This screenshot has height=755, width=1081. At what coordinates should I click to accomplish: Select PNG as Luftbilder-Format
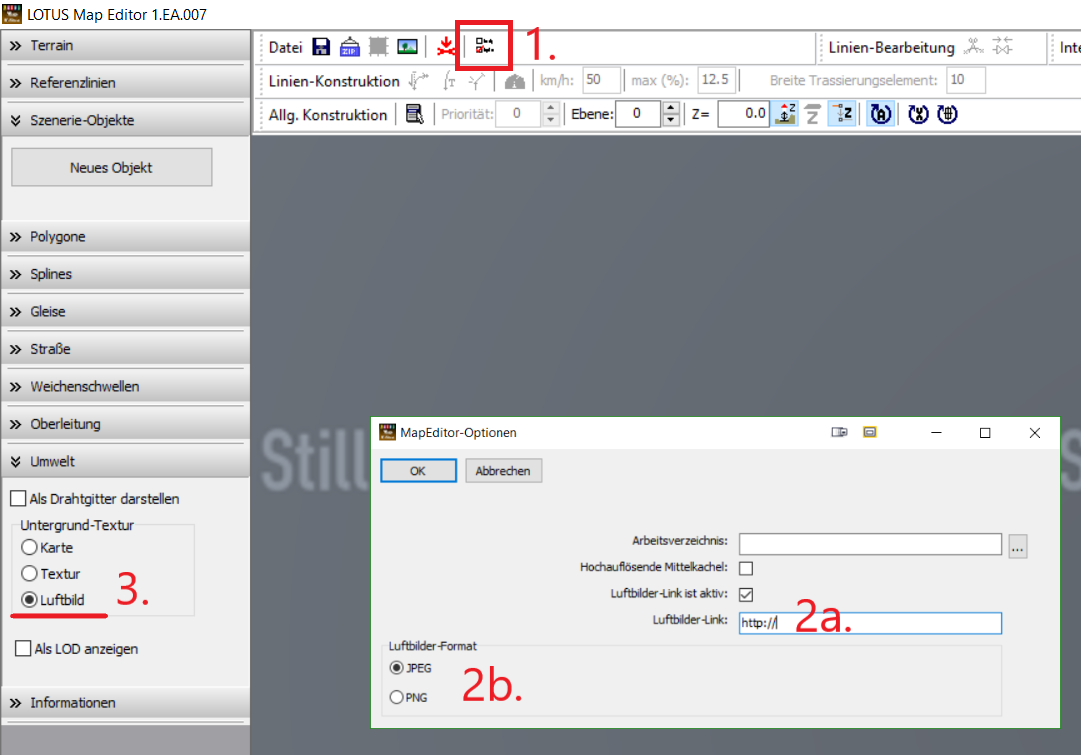click(397, 697)
